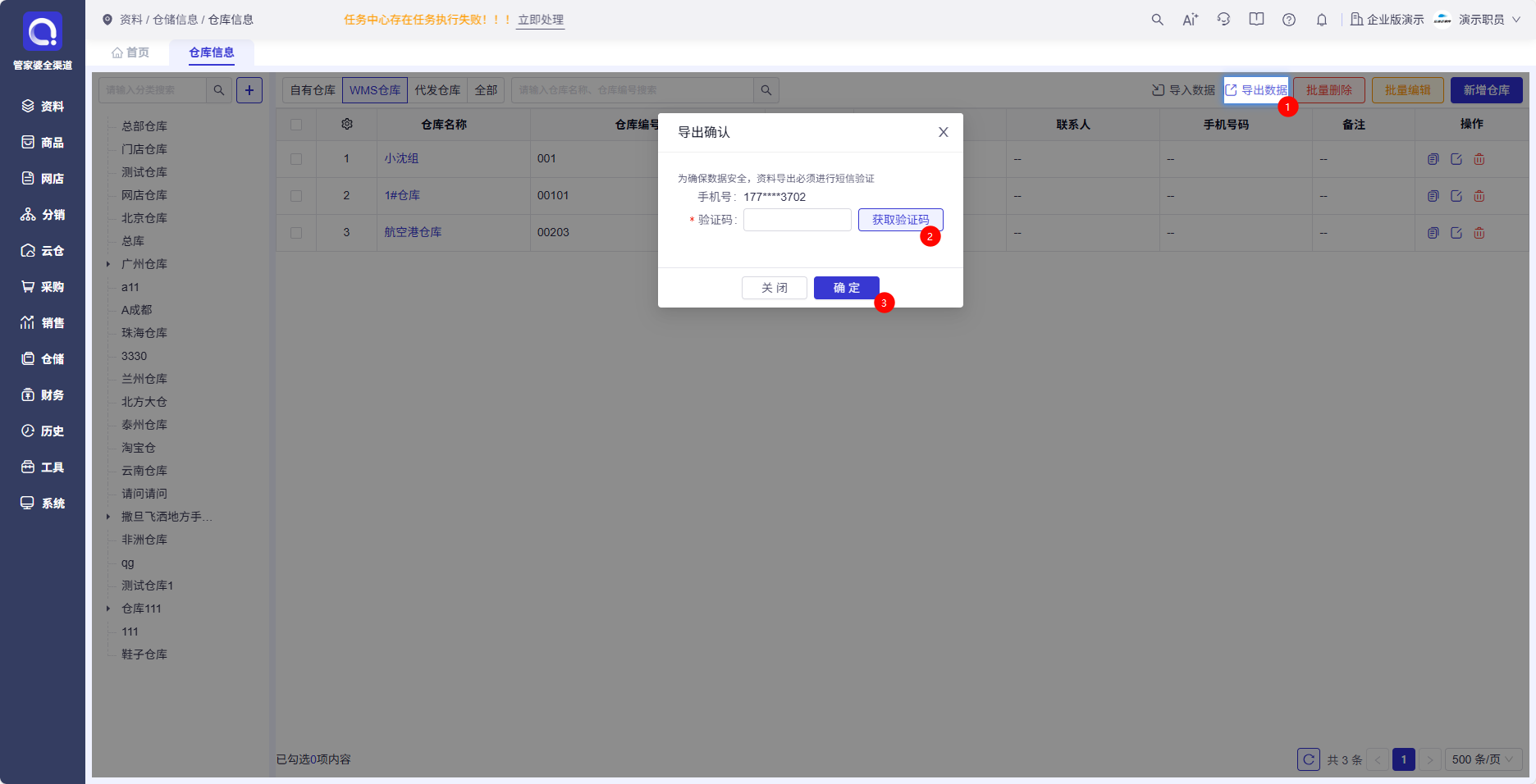The width and height of the screenshot is (1536, 784).
Task: Click the question mark help icon
Action: [x=1289, y=20]
